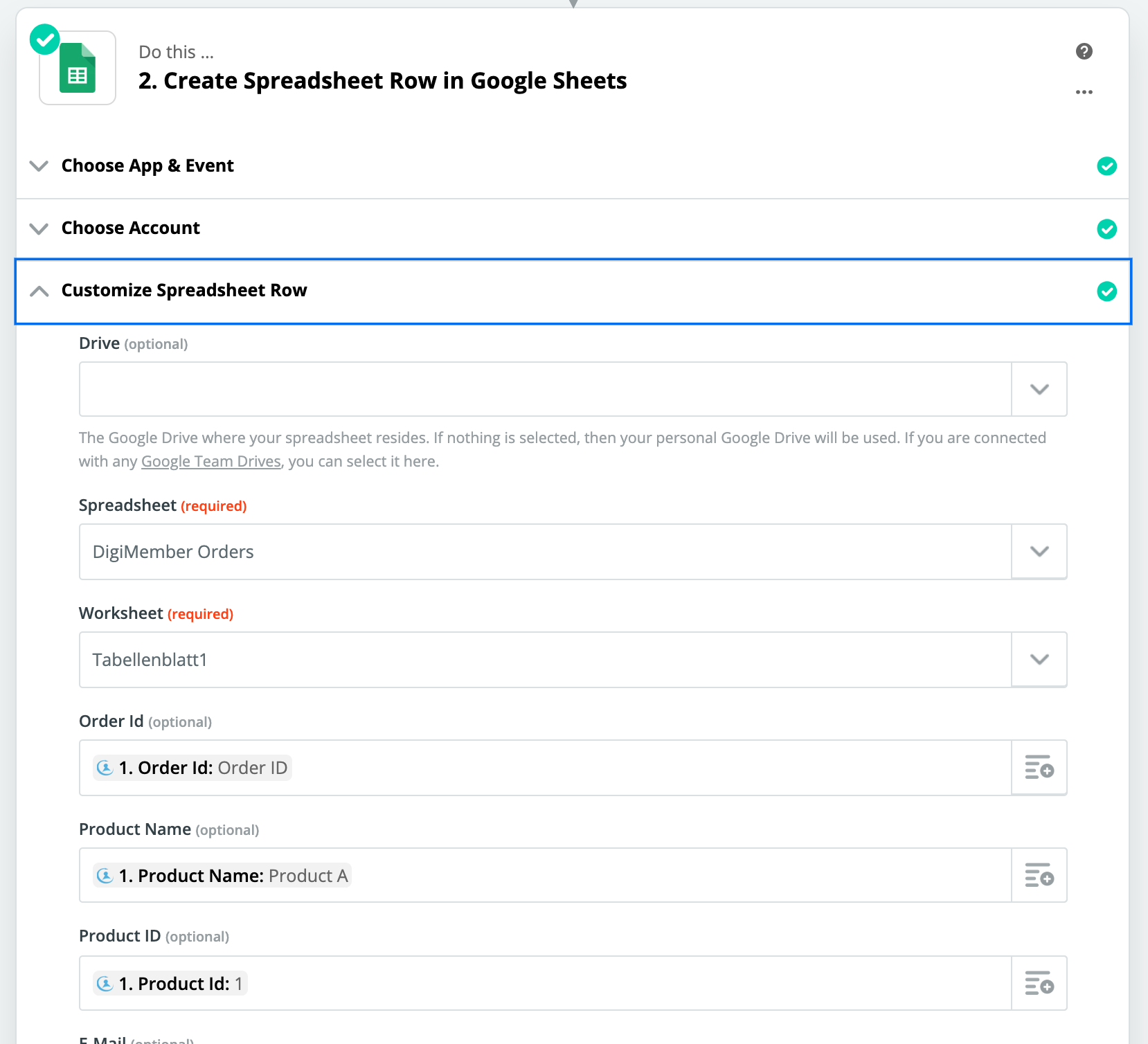Follow the Google Team Drives link

[x=210, y=462]
